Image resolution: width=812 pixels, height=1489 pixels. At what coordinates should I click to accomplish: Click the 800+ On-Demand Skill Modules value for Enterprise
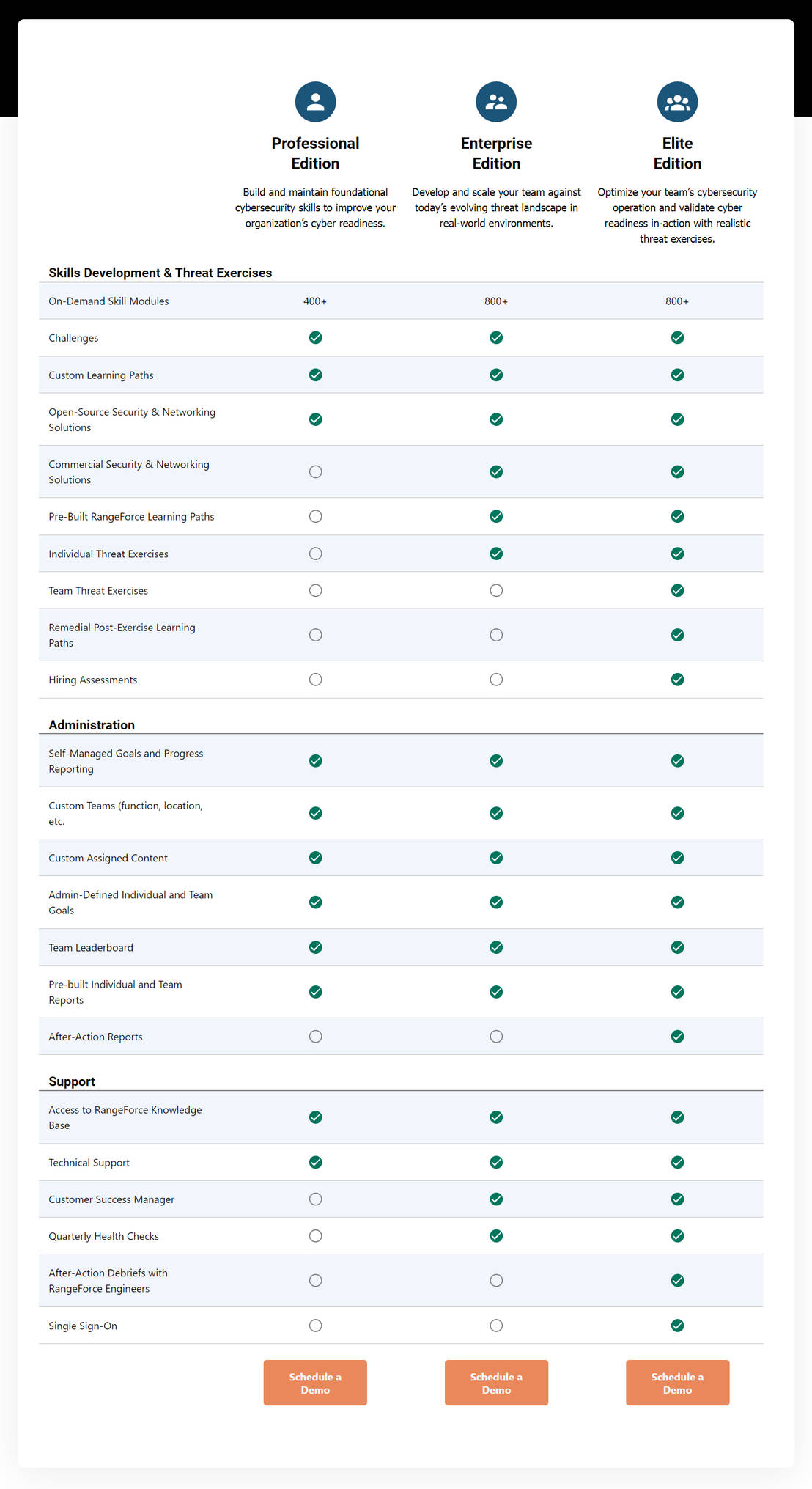click(496, 301)
